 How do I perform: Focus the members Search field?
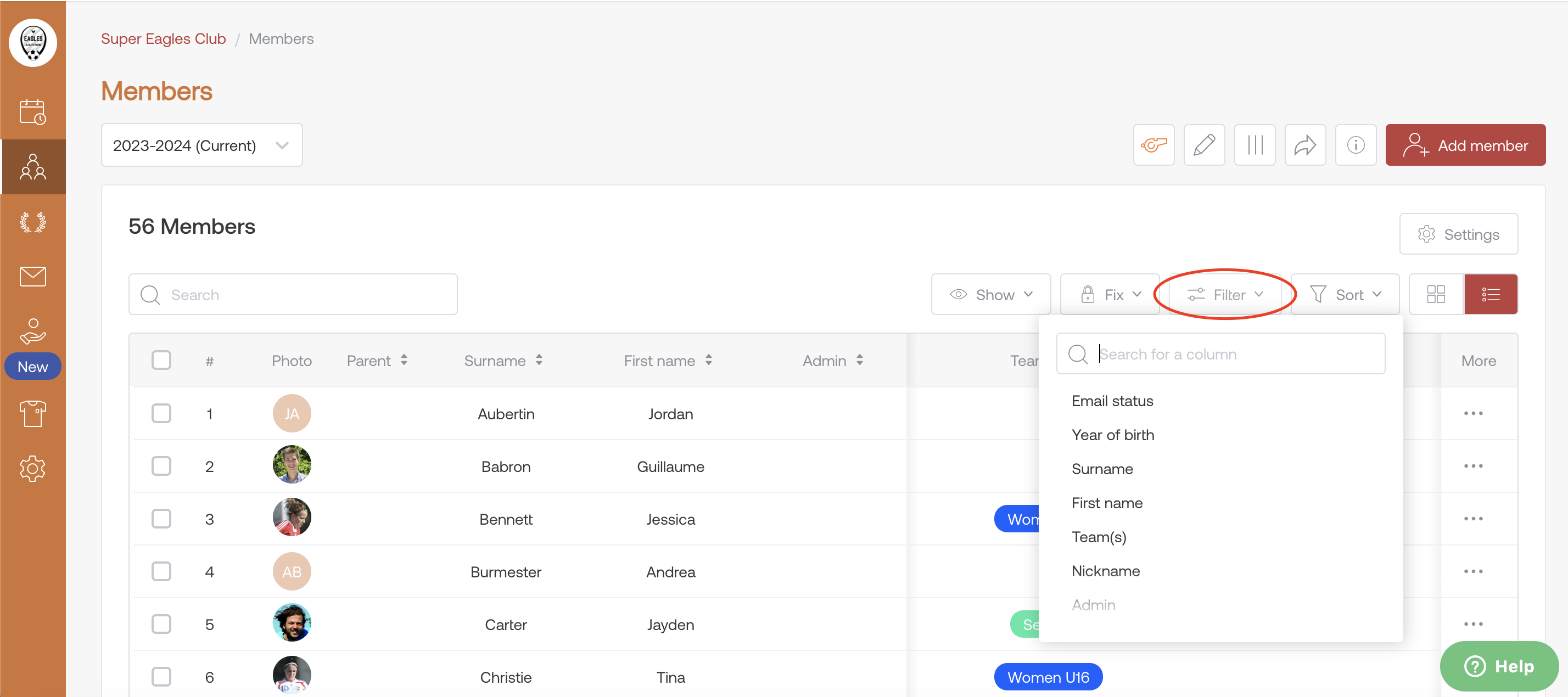point(293,295)
